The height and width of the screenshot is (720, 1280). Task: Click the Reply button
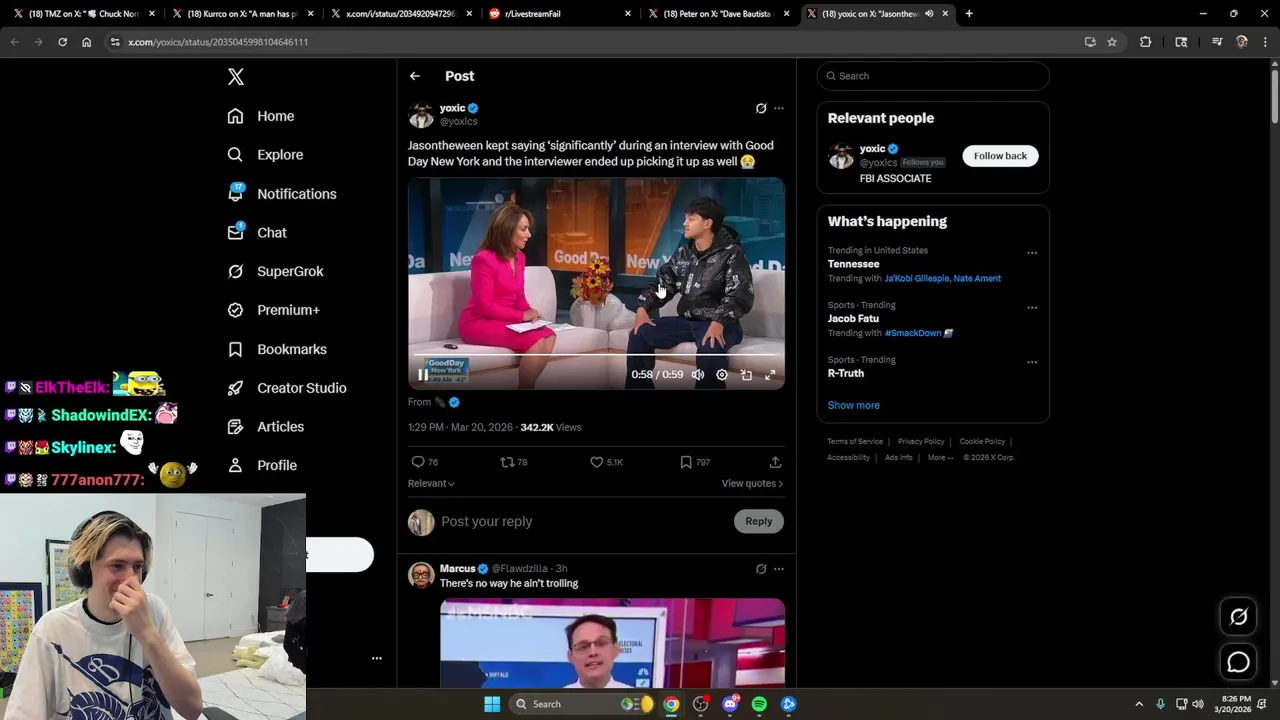759,521
